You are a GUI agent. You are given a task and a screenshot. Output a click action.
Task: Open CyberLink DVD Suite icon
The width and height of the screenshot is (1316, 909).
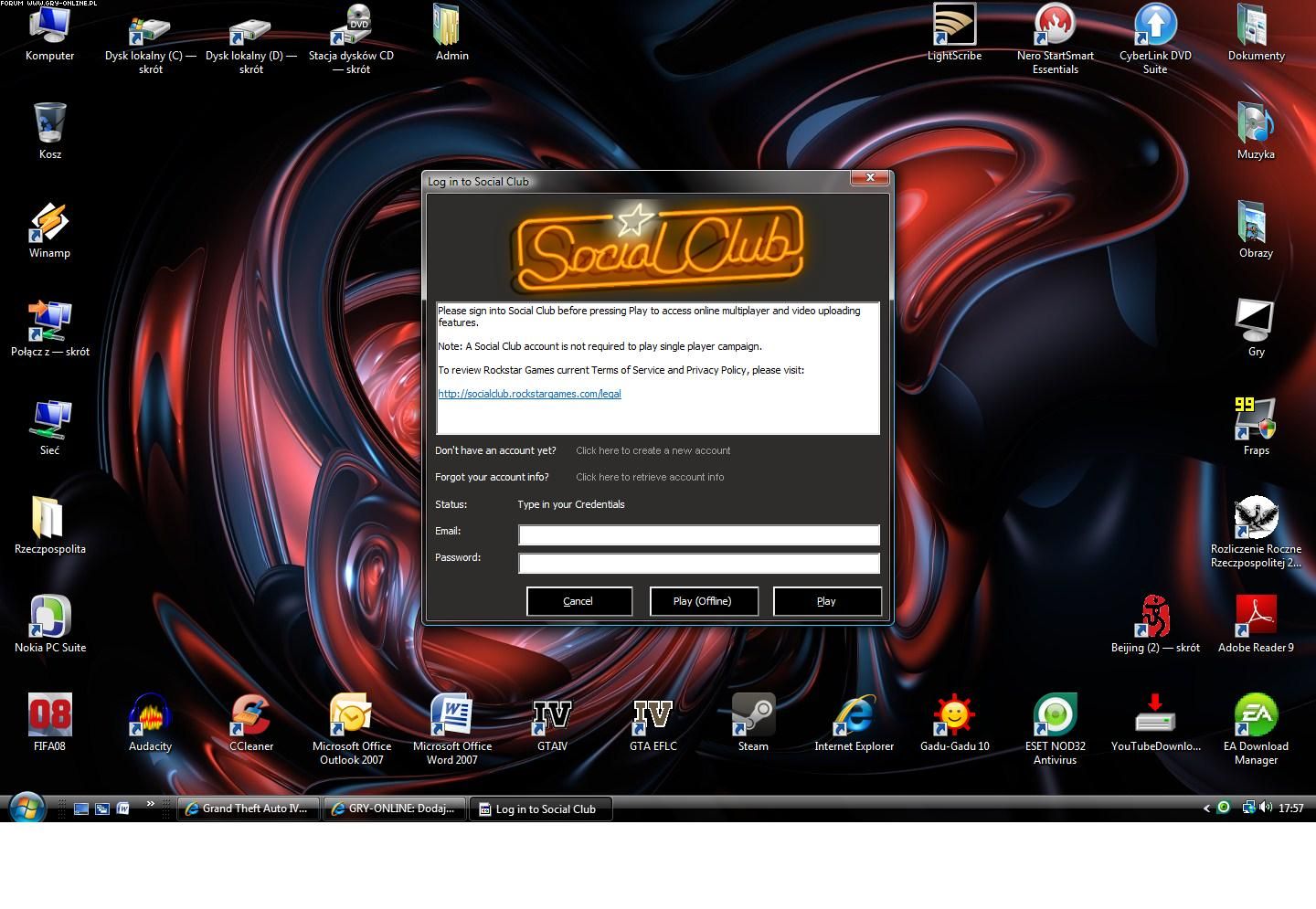pyautogui.click(x=1155, y=38)
